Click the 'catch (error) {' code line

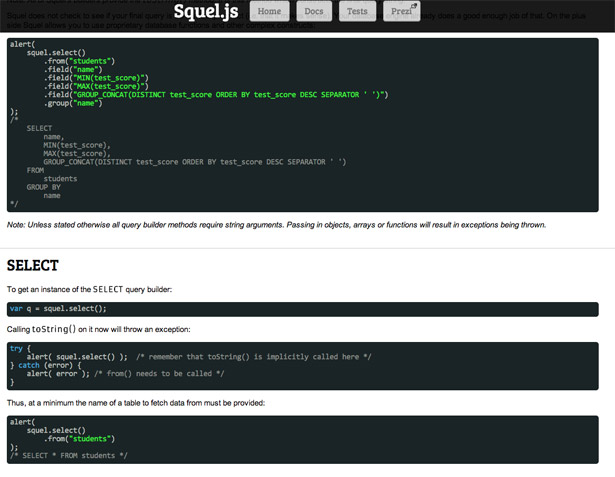pyautogui.click(x=45, y=365)
